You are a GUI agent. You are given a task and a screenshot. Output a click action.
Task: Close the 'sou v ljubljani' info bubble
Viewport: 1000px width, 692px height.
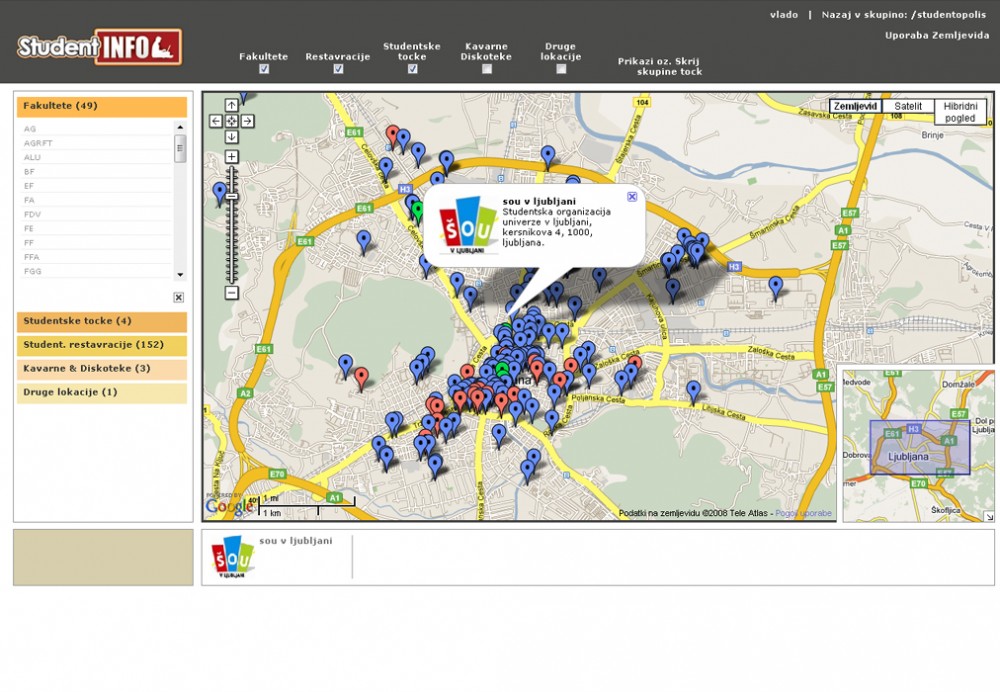point(632,197)
